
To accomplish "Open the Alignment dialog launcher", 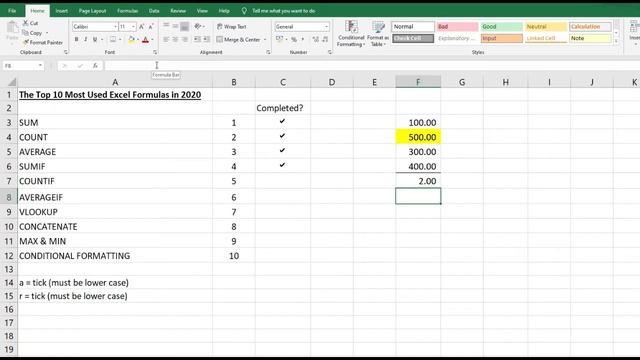I will point(268,52).
